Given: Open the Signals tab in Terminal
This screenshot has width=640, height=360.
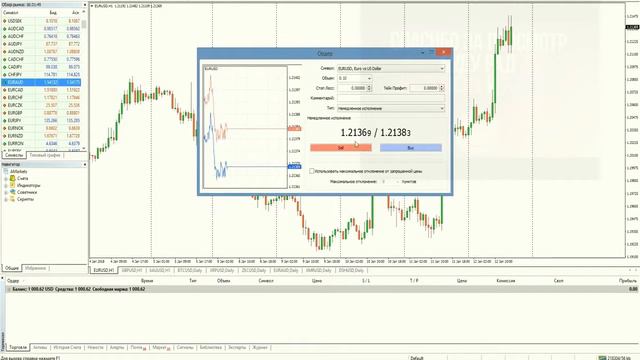Looking at the screenshot, I should (x=185, y=347).
